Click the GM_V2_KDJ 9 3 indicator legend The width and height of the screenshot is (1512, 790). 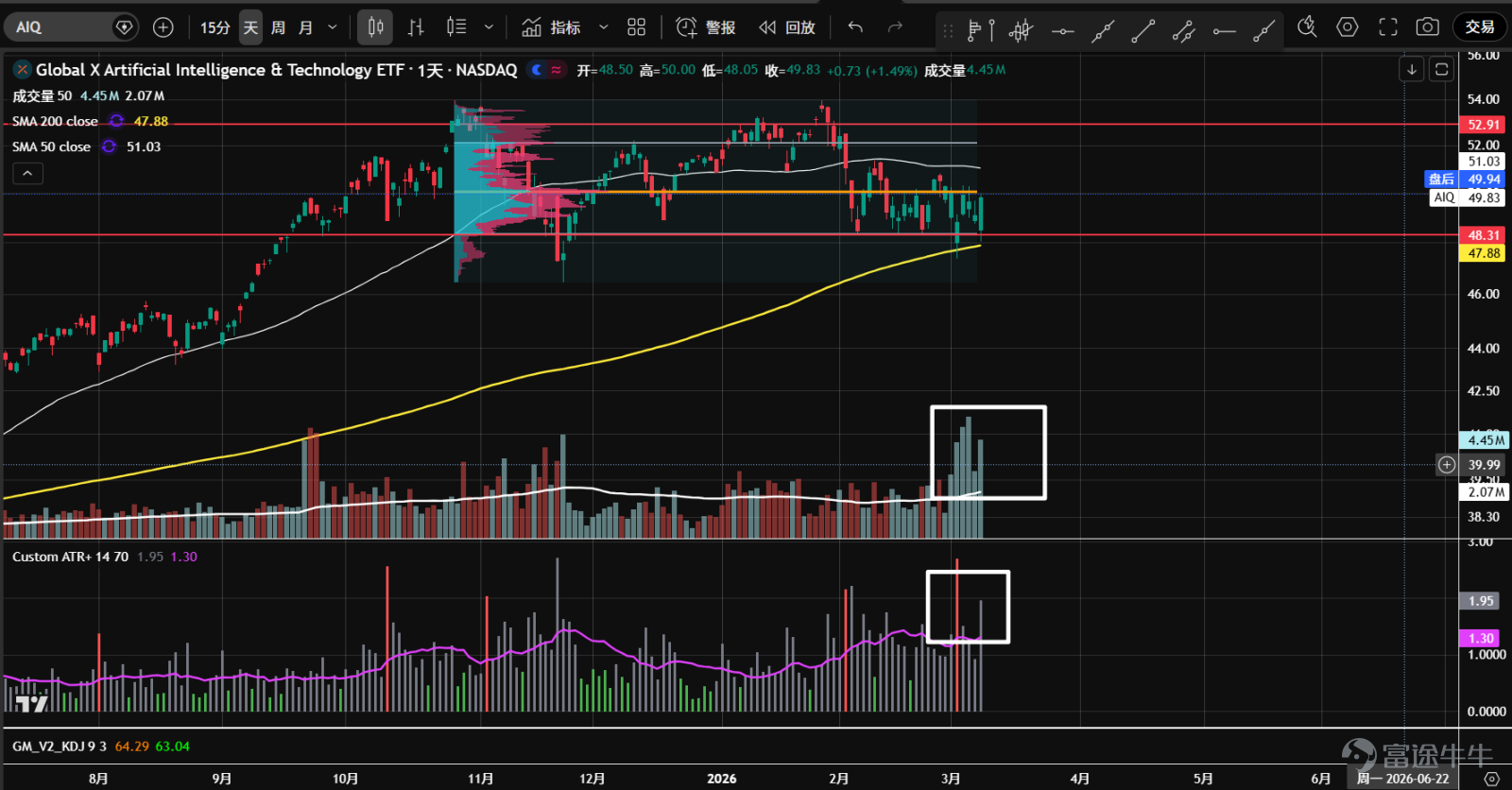pyautogui.click(x=59, y=747)
